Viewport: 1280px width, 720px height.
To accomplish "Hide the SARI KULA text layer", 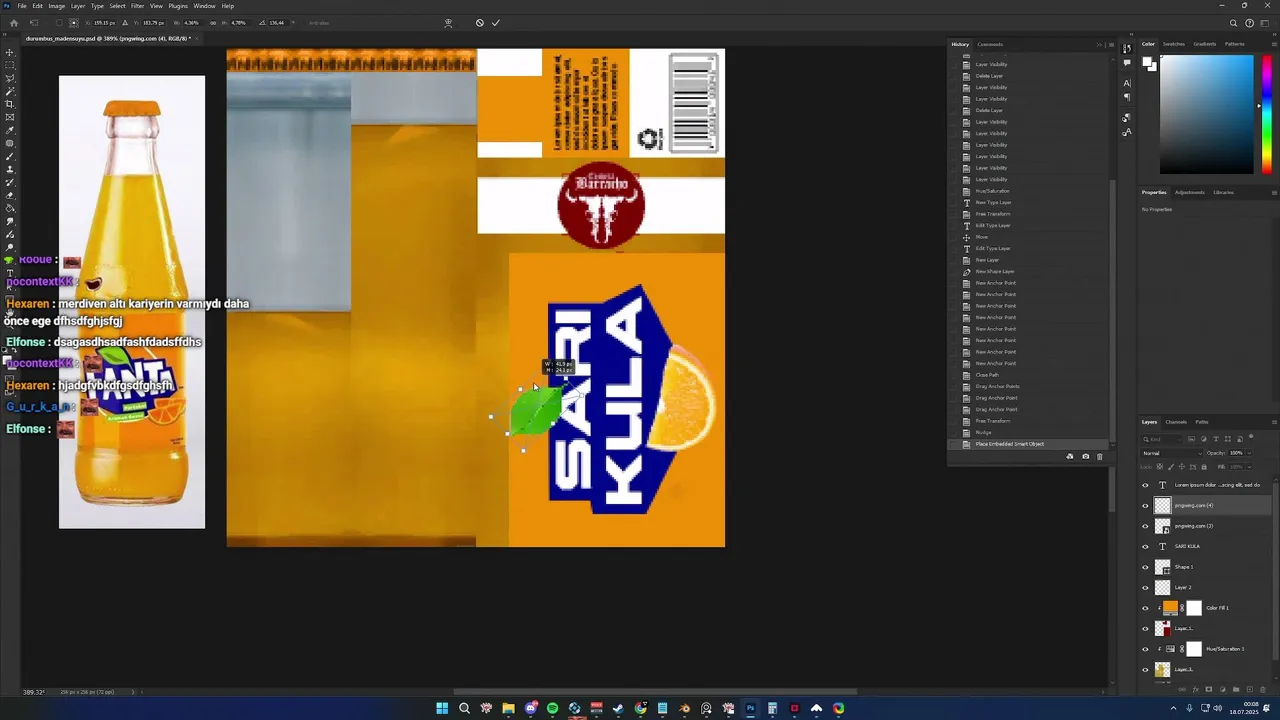I will pyautogui.click(x=1146, y=546).
